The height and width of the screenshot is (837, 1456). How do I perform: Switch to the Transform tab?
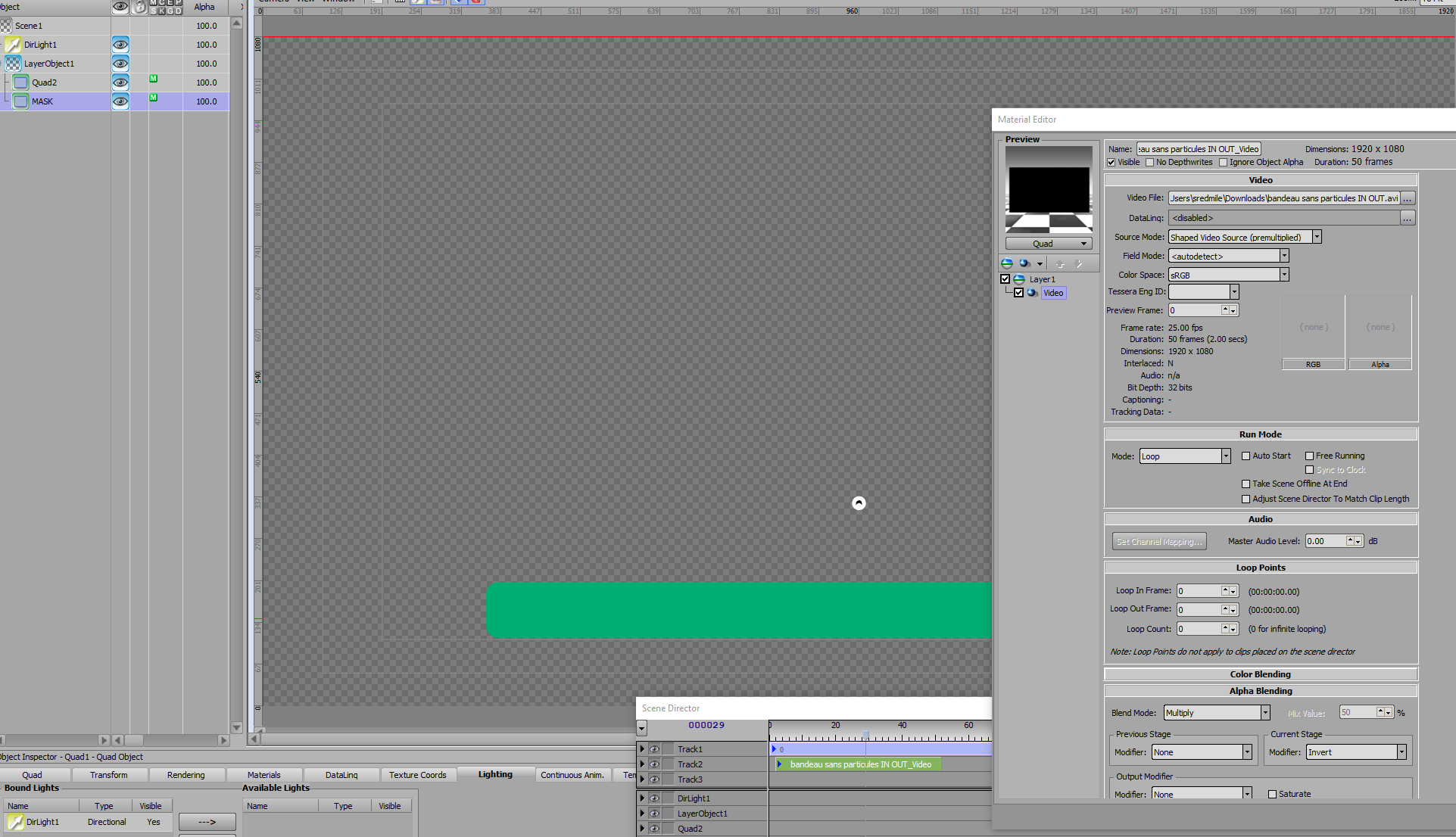[x=108, y=775]
